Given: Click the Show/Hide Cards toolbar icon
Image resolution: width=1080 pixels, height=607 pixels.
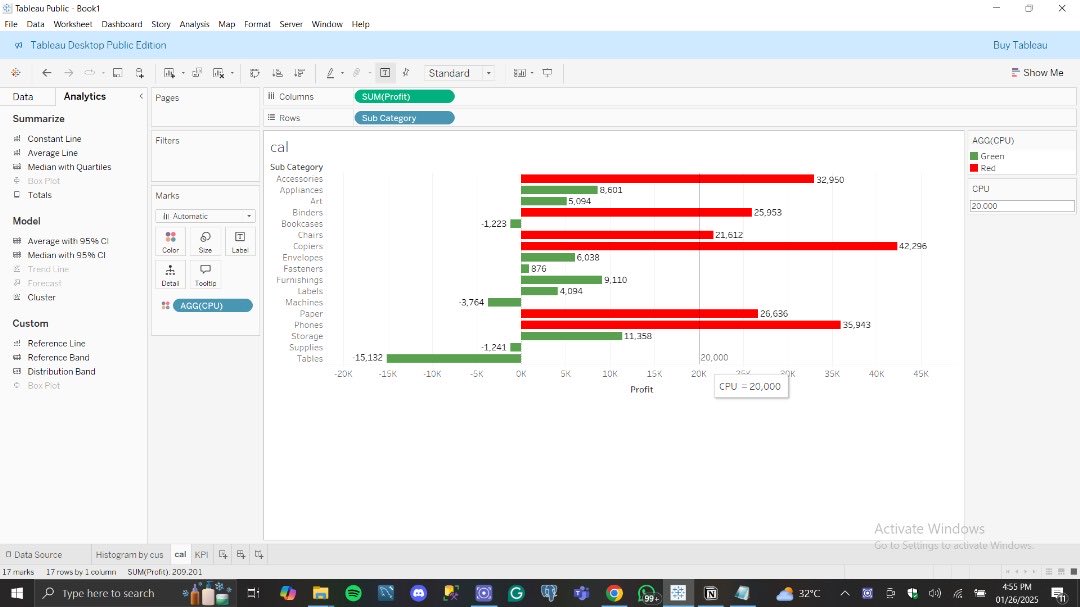Looking at the screenshot, I should pos(520,72).
